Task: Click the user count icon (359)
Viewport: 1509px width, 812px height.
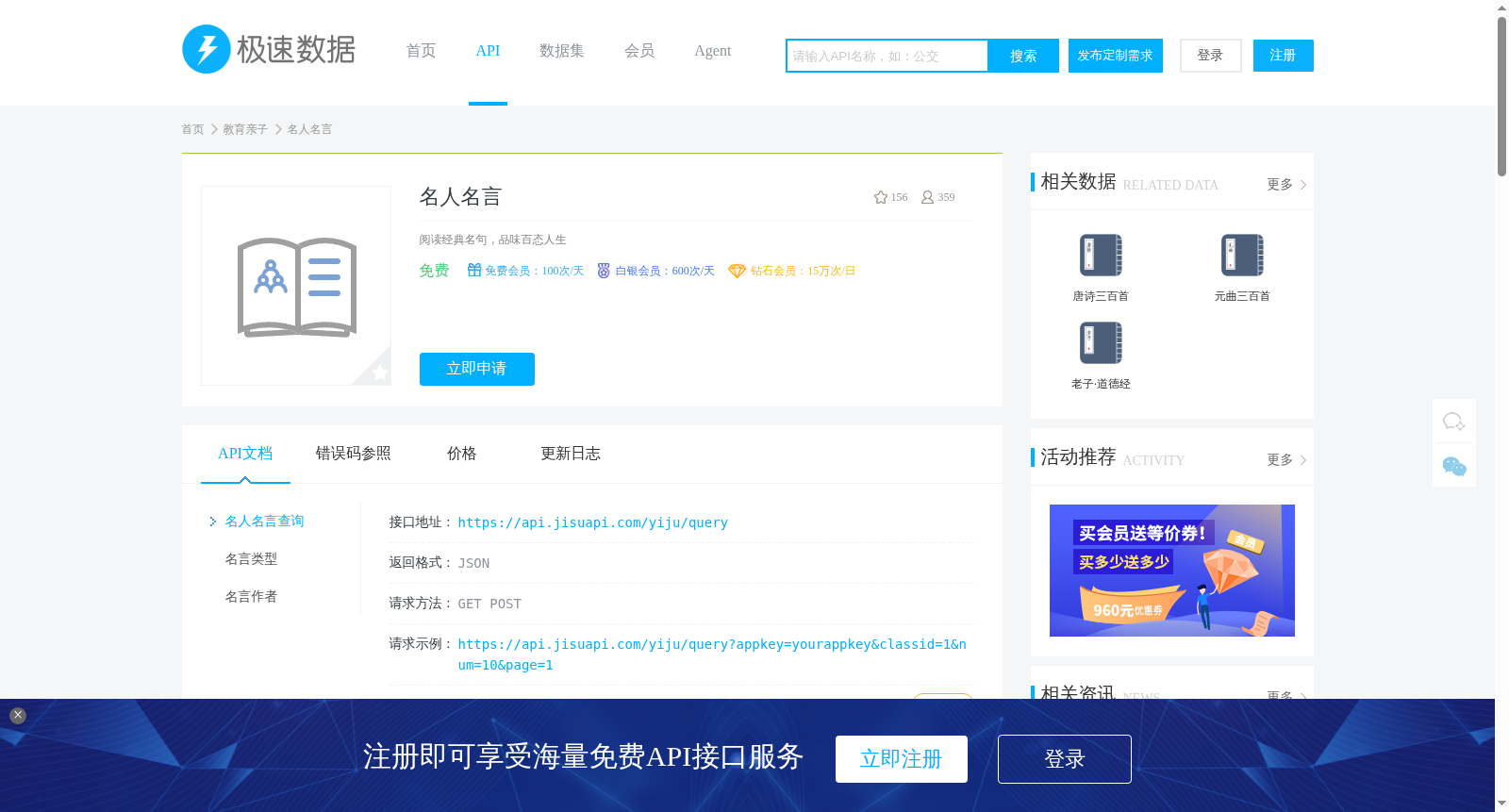Action: [x=927, y=197]
